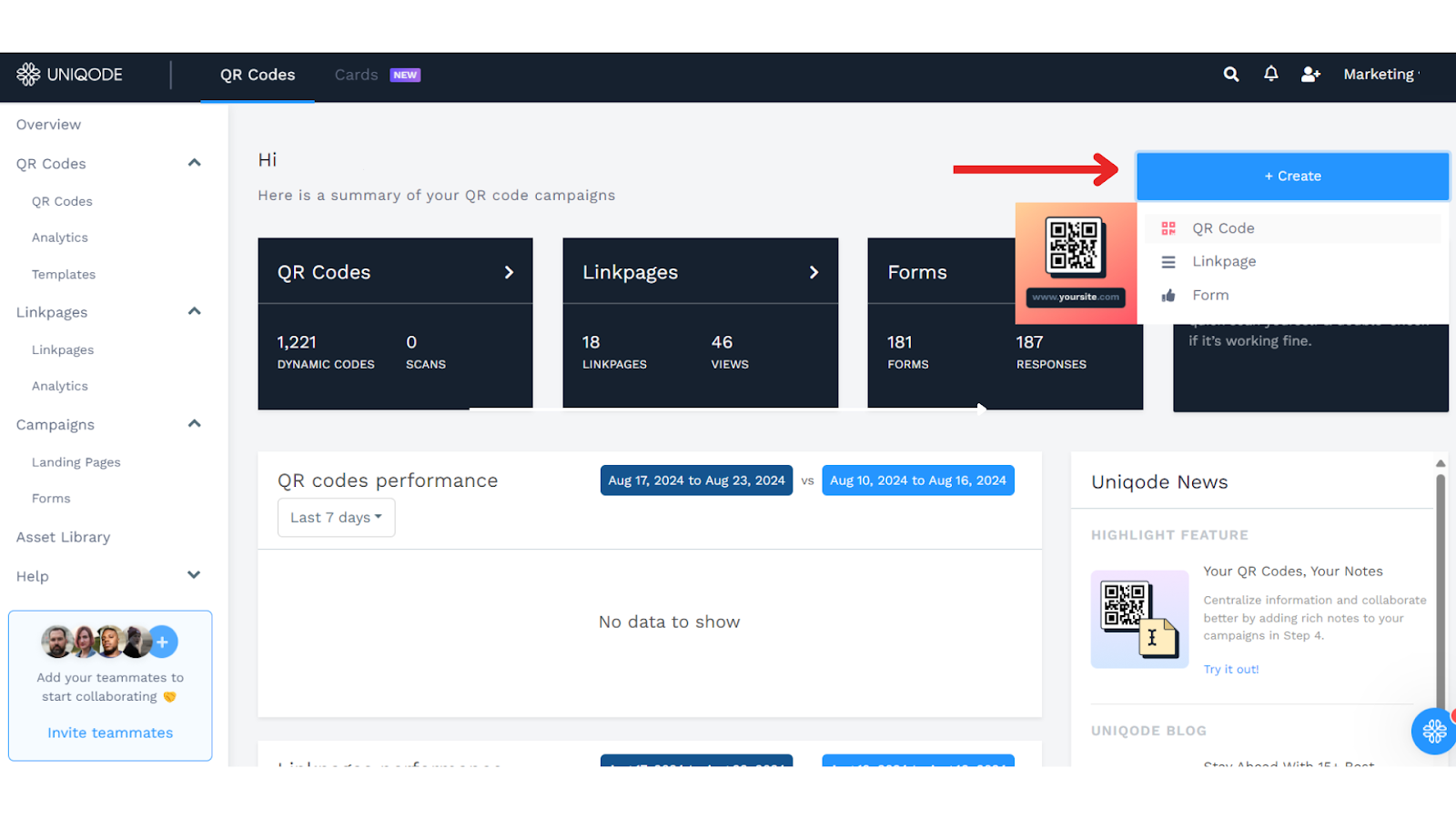Click the Try it out! link
This screenshot has height=819, width=1456.
(x=1231, y=670)
